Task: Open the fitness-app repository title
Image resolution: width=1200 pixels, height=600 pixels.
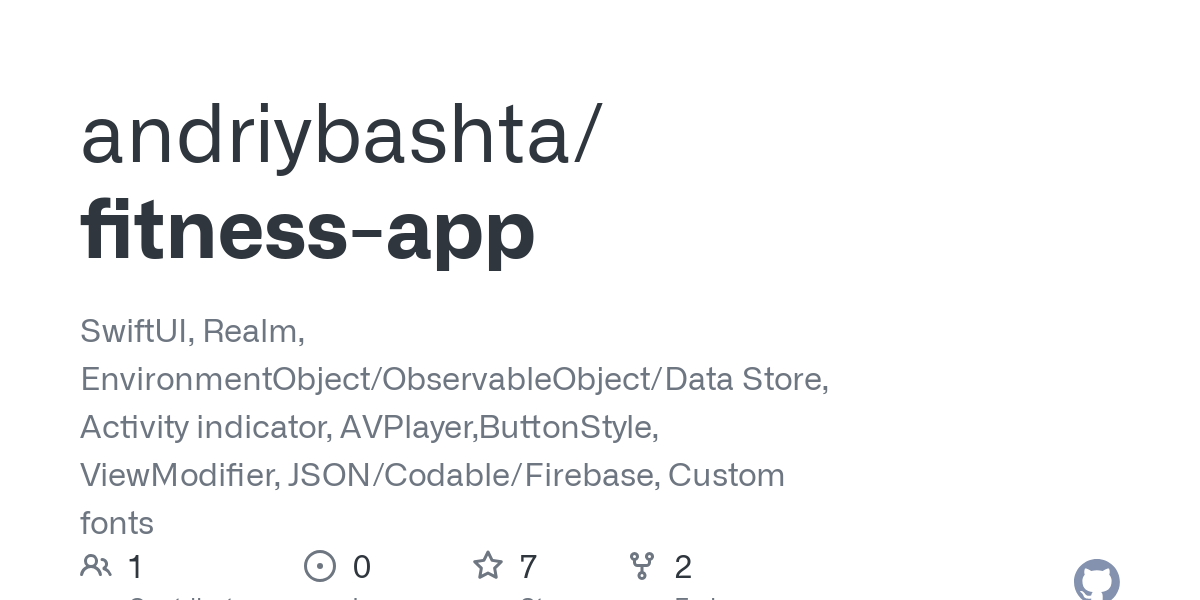Action: tap(308, 230)
